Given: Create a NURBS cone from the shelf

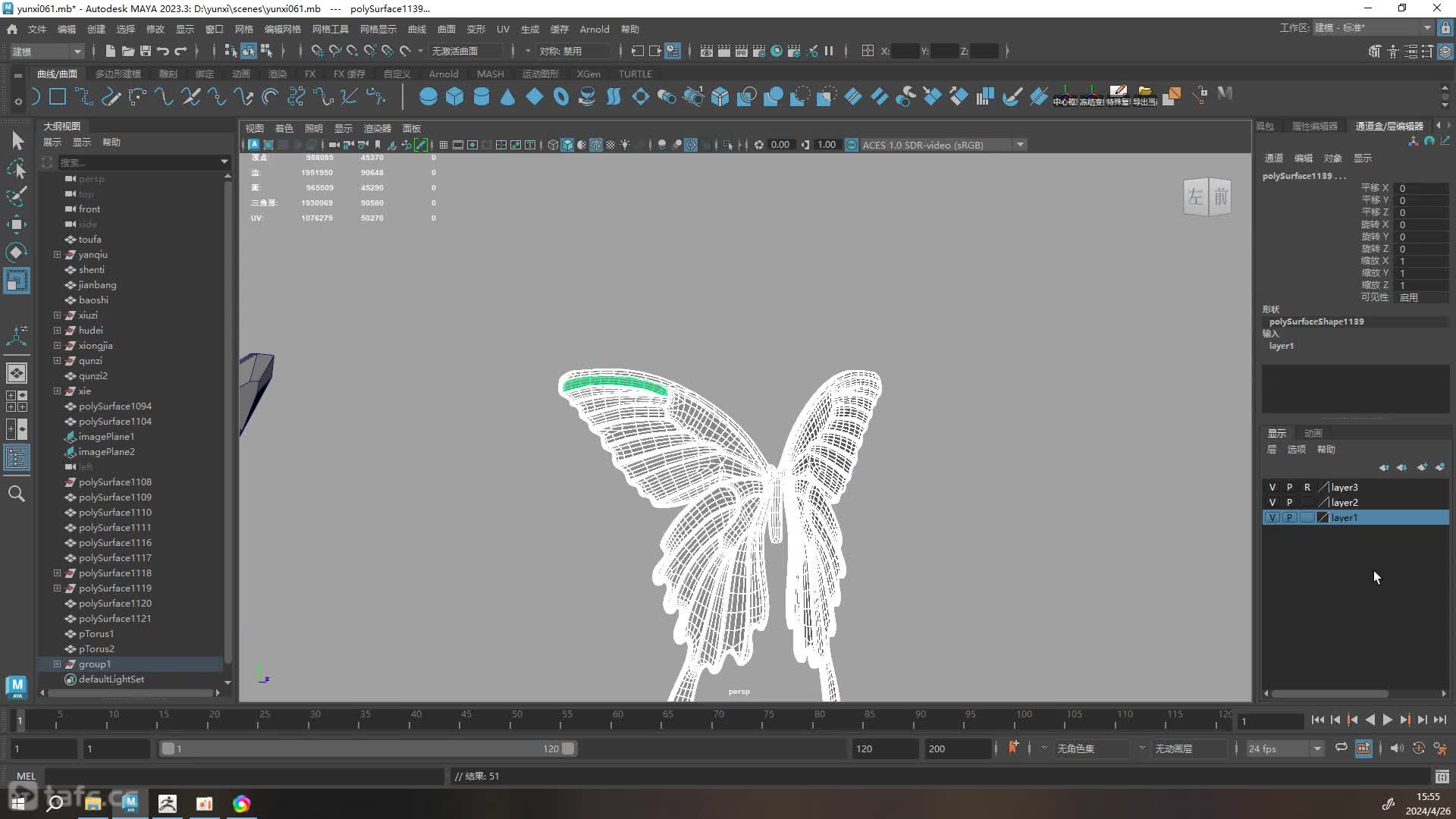Looking at the screenshot, I should coord(507,96).
